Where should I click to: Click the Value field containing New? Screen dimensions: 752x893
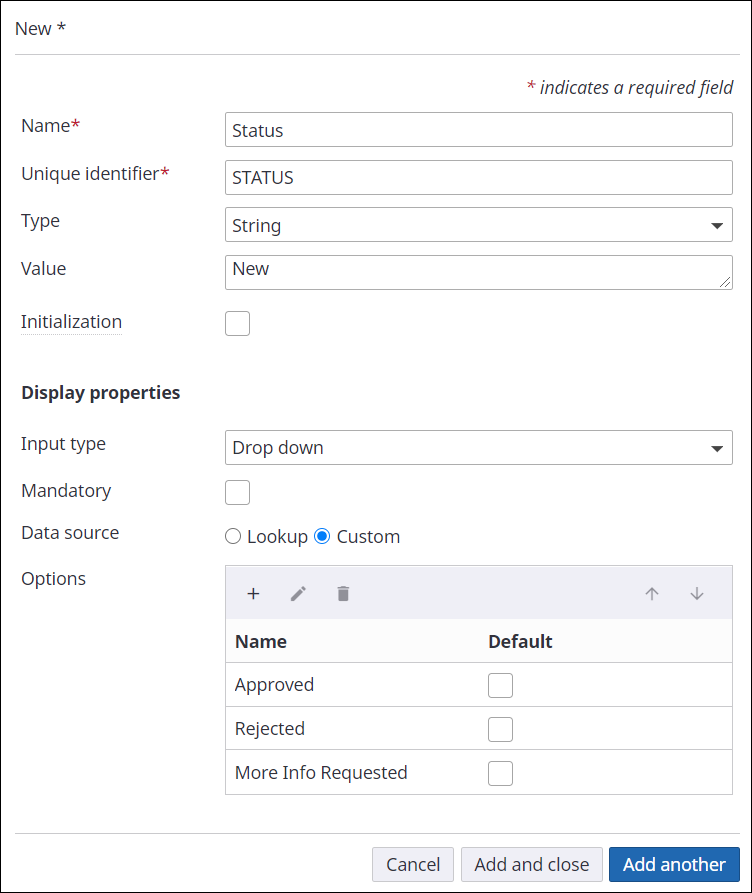[x=478, y=272]
